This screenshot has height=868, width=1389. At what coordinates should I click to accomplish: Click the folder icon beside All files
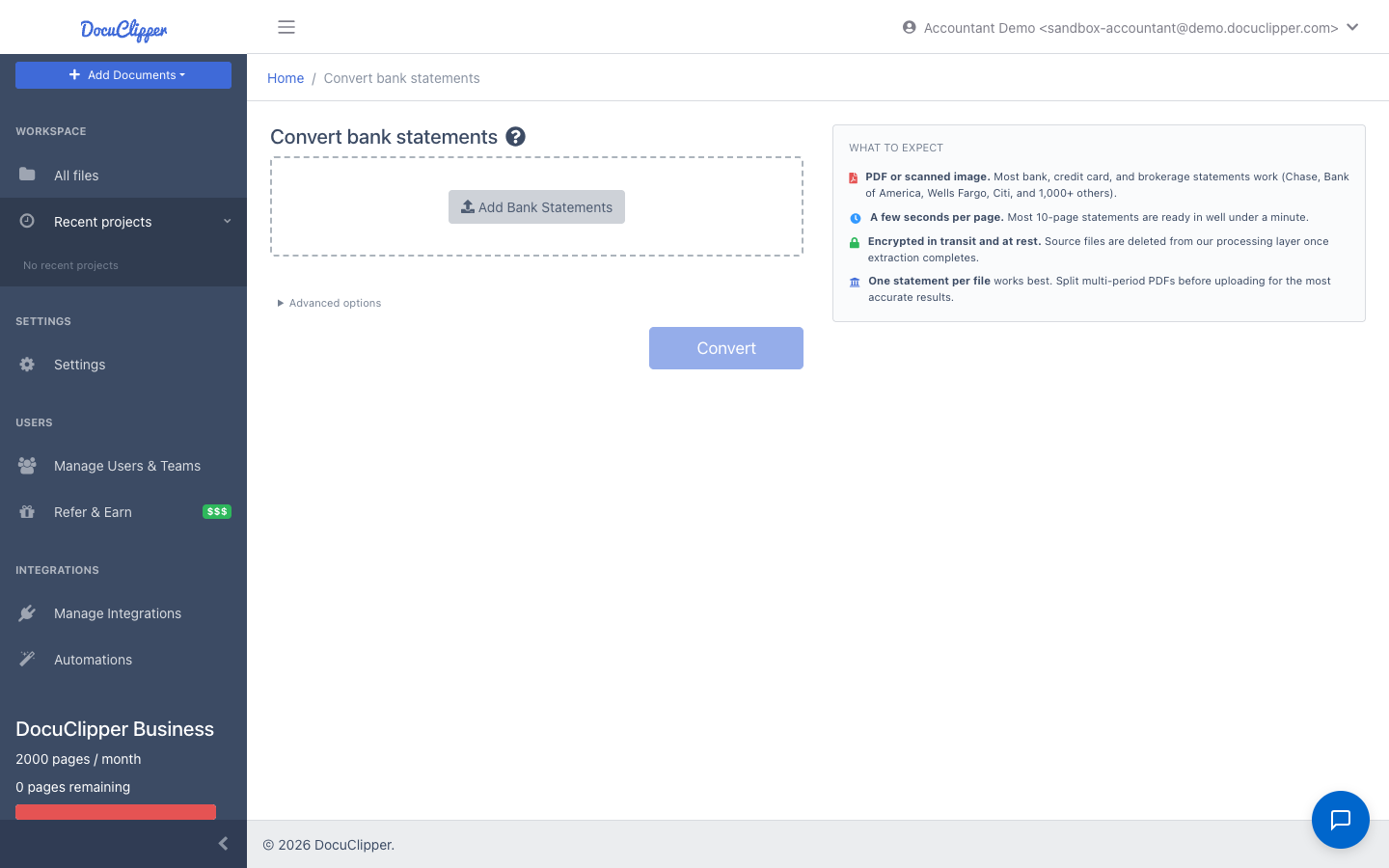pyautogui.click(x=27, y=175)
